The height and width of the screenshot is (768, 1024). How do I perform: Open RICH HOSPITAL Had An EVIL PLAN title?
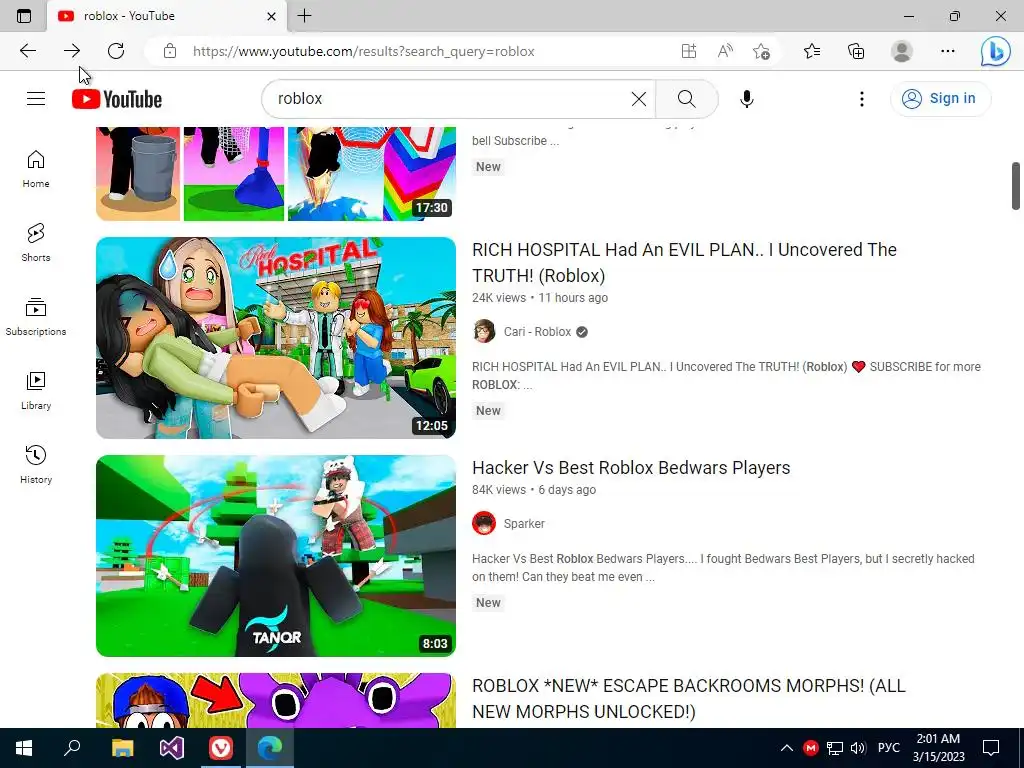pos(684,263)
